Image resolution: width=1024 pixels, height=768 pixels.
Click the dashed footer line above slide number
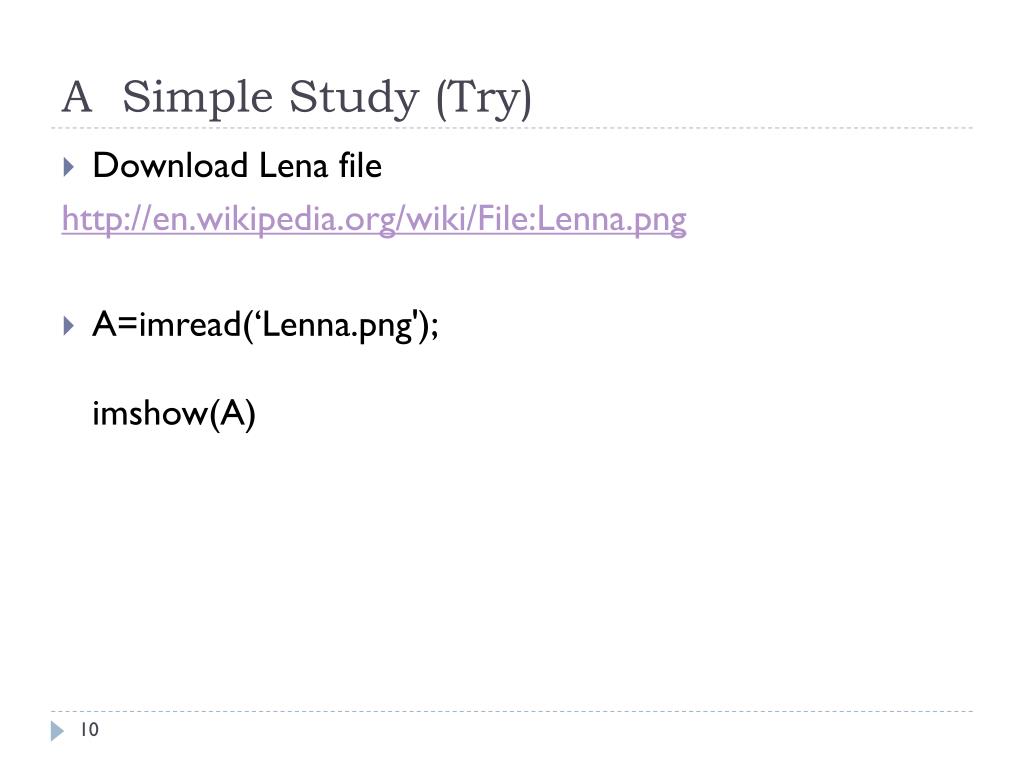512,711
